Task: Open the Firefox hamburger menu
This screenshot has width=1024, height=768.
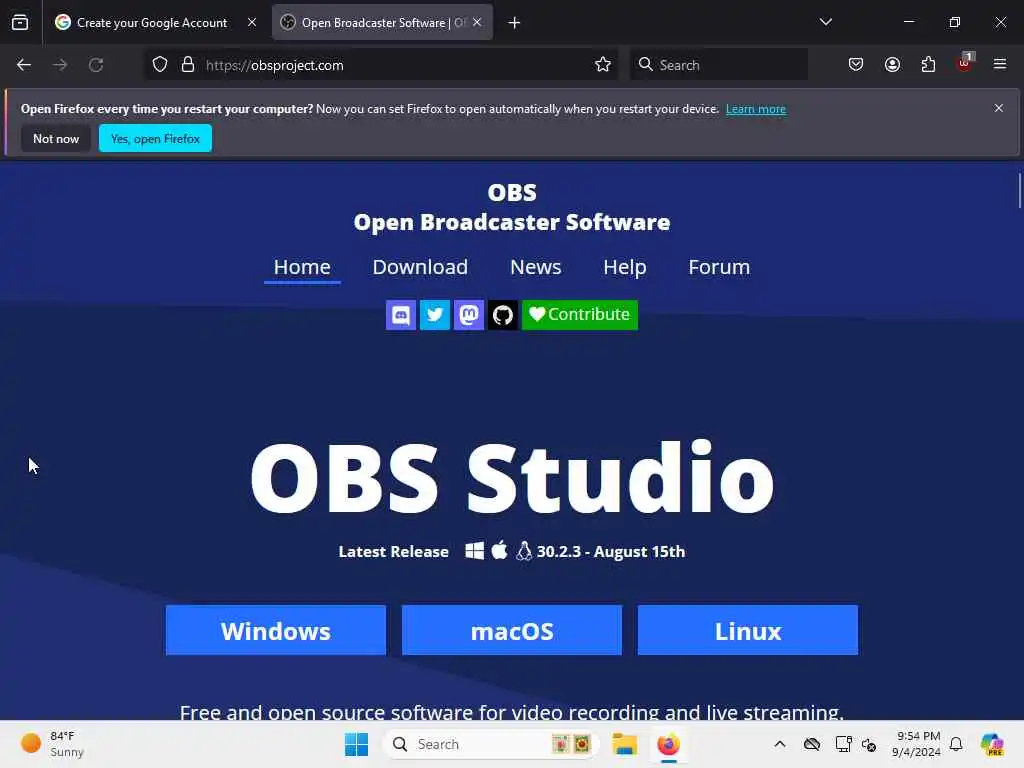Action: click(x=1000, y=65)
